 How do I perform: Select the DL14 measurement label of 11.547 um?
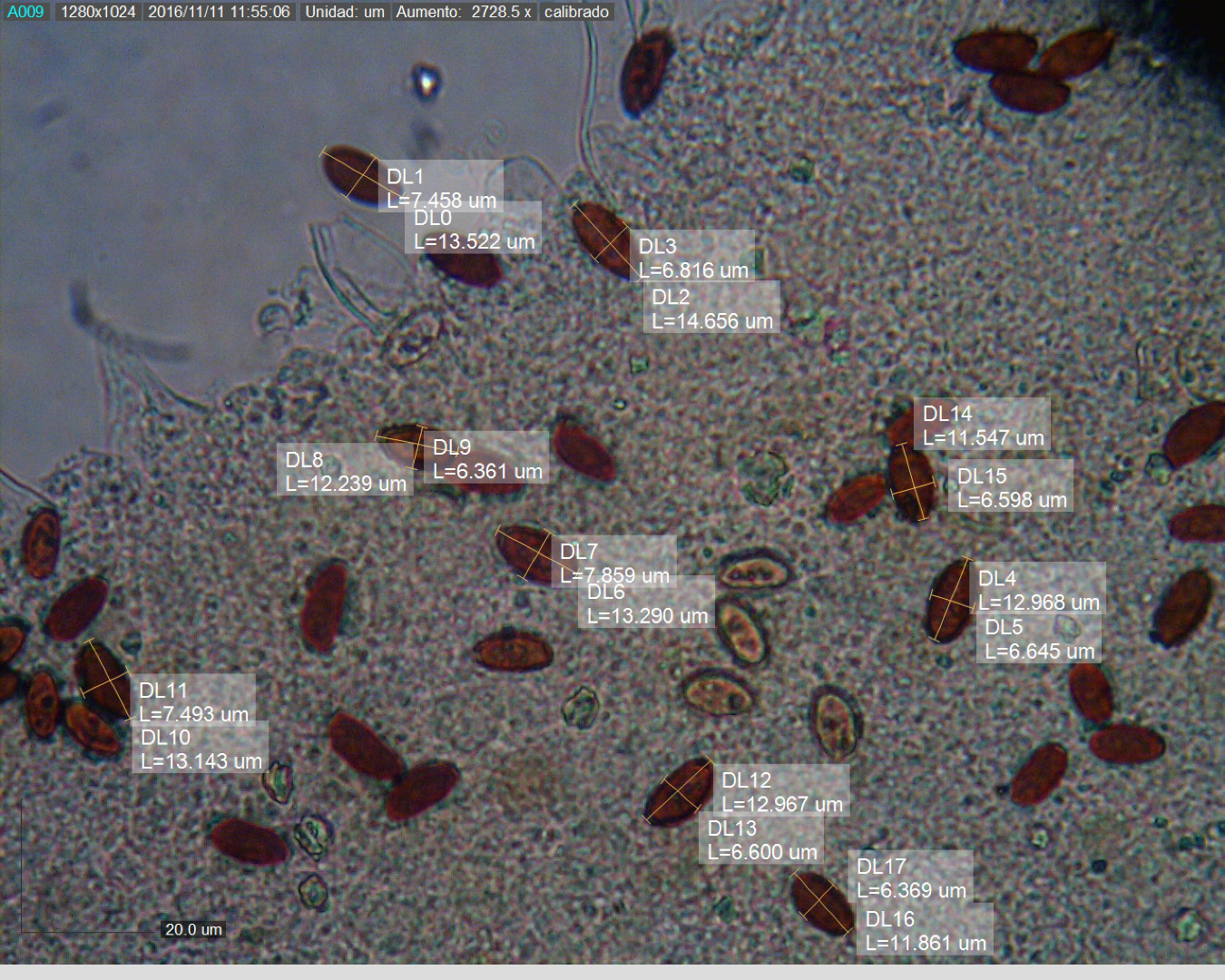pos(983,426)
